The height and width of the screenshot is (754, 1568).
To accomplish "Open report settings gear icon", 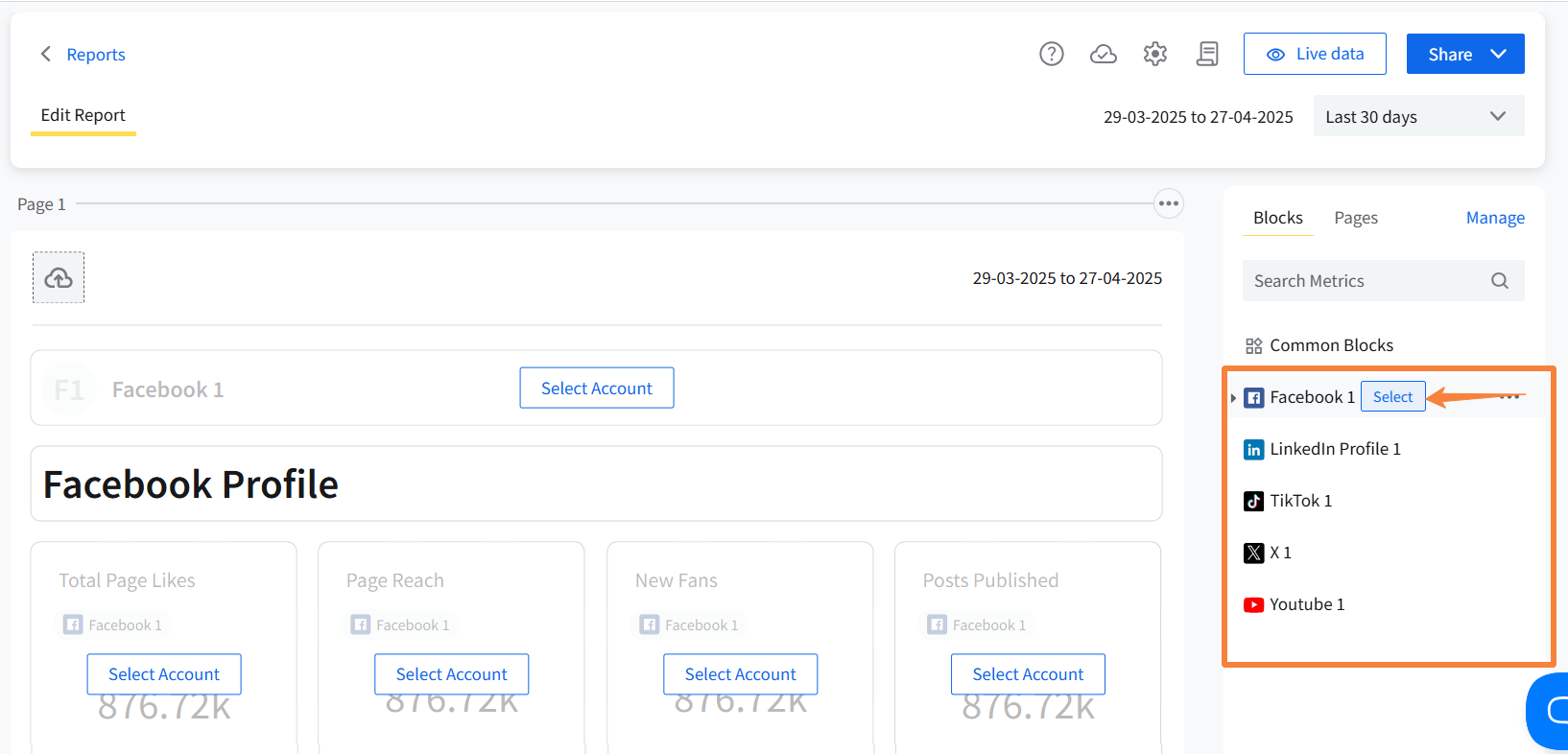I will point(1155,54).
